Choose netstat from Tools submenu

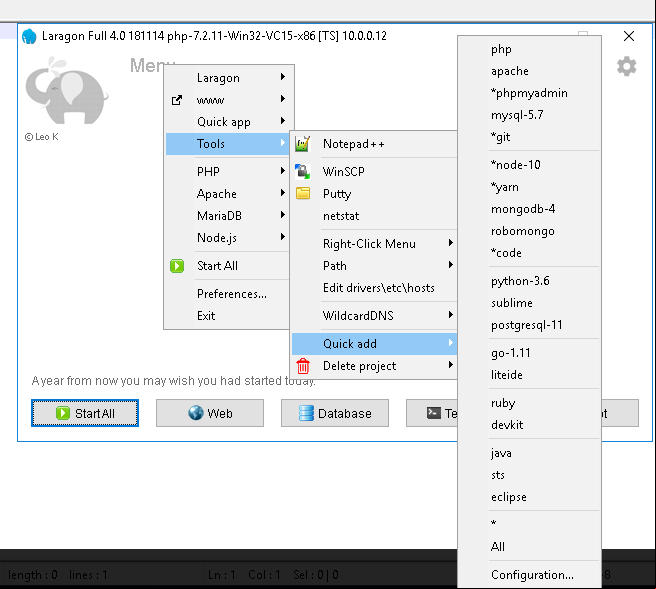[374, 216]
